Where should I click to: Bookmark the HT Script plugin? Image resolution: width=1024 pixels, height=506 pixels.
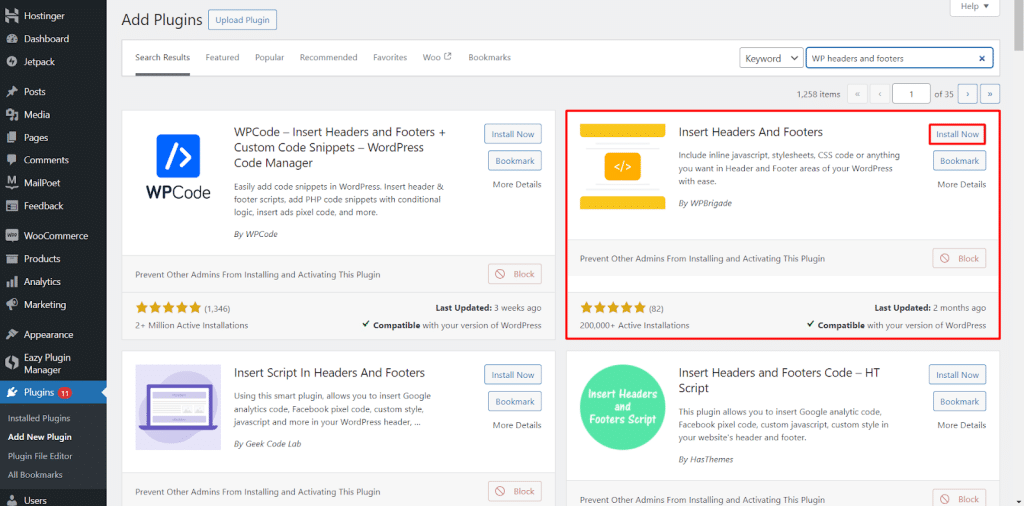[x=959, y=402]
